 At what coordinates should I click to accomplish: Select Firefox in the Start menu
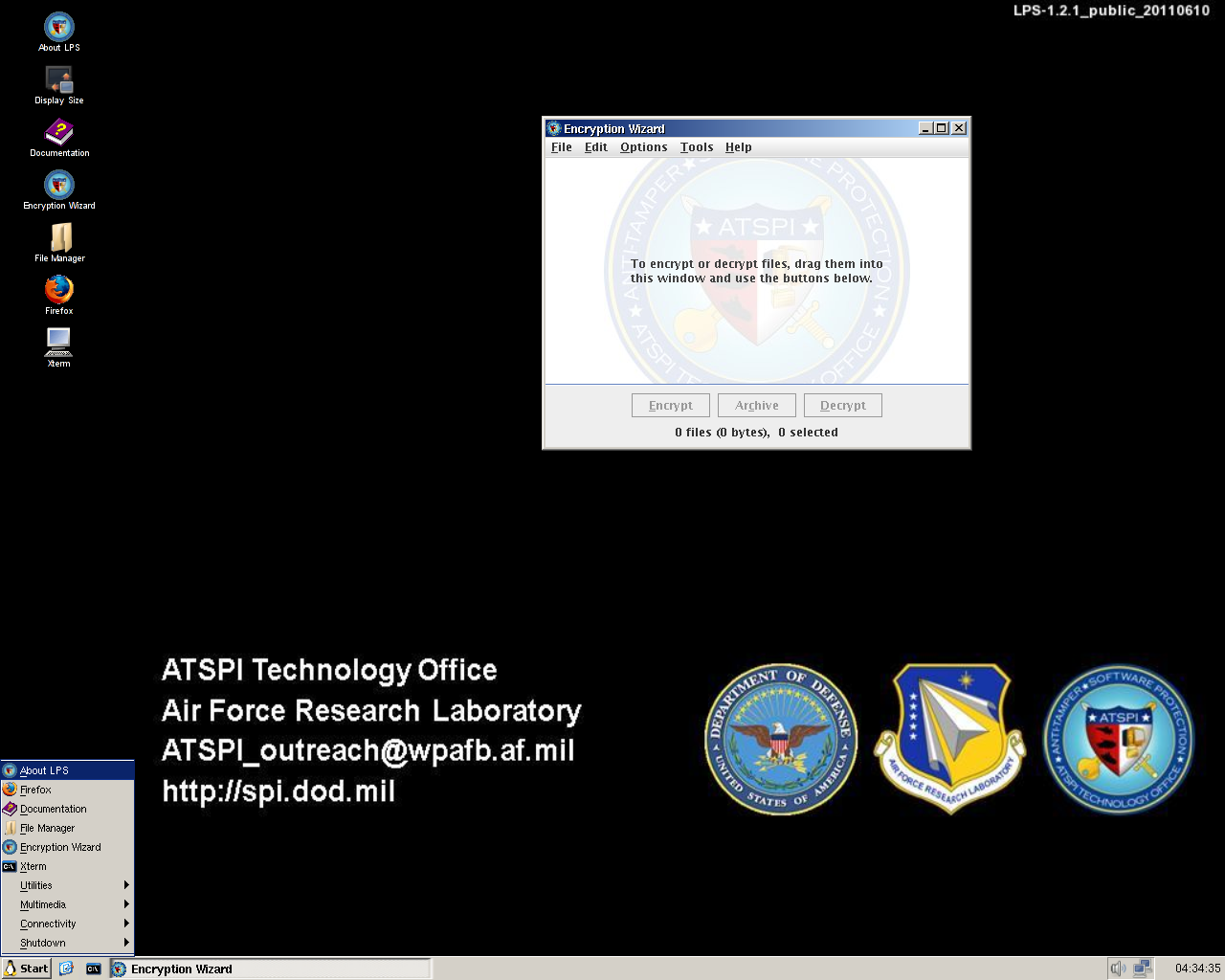[67, 790]
